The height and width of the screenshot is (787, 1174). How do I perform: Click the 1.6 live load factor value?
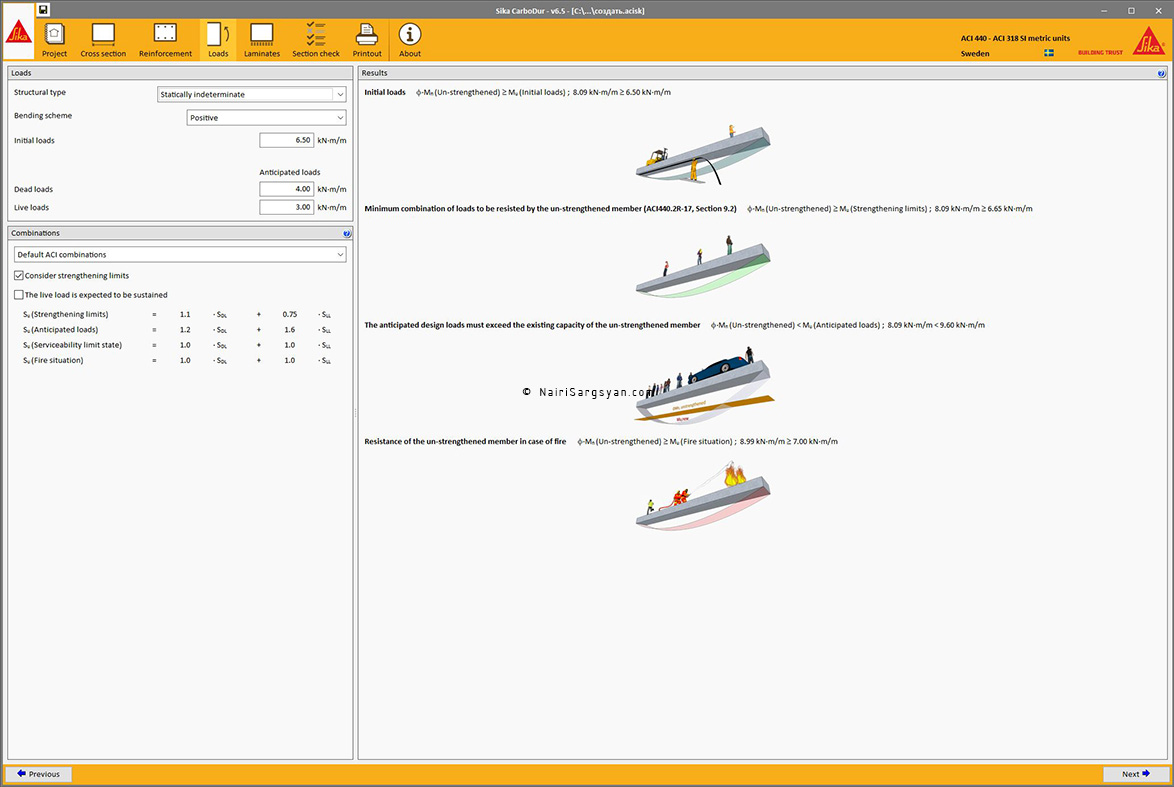click(290, 330)
